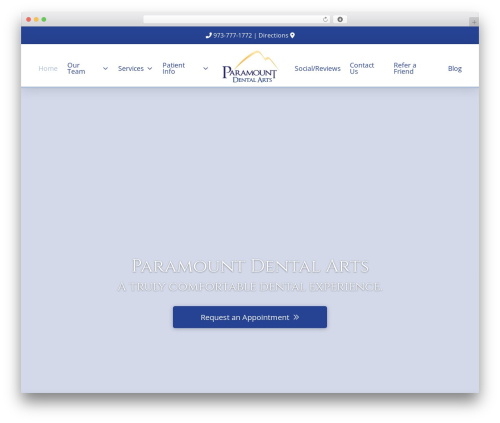Open the Patient Info menu item
Viewport: 500px width, 423px height.
(174, 68)
